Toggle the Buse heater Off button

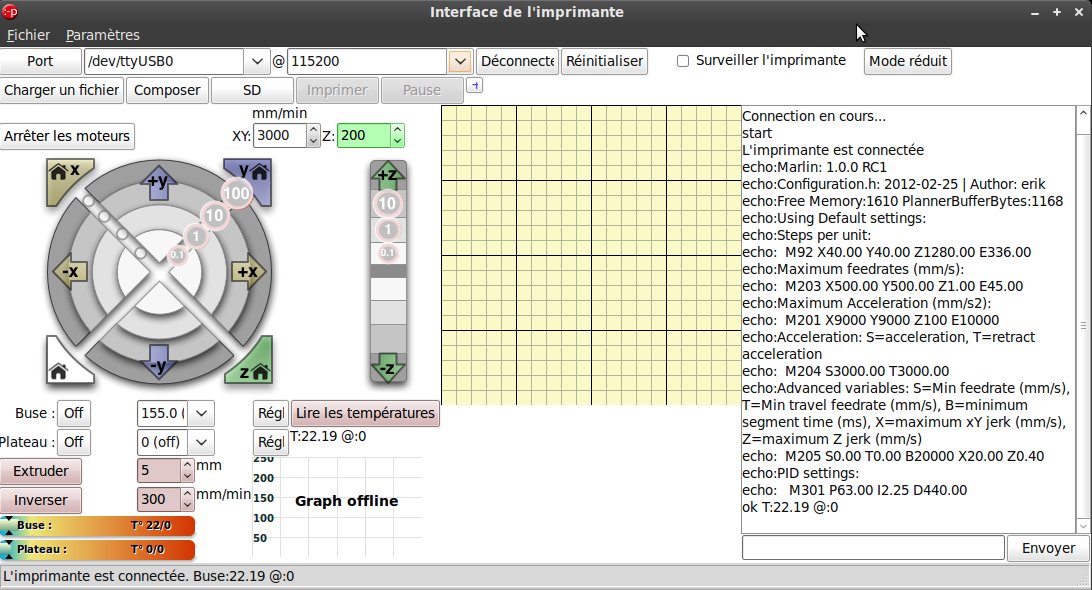[x=72, y=413]
